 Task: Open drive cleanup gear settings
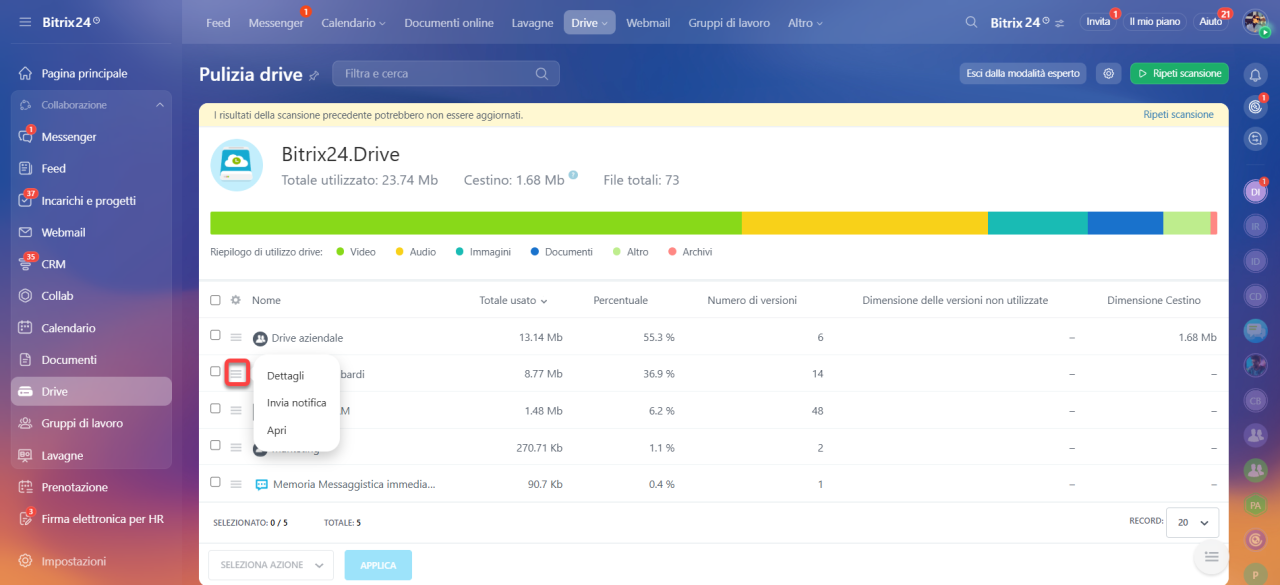[1108, 73]
